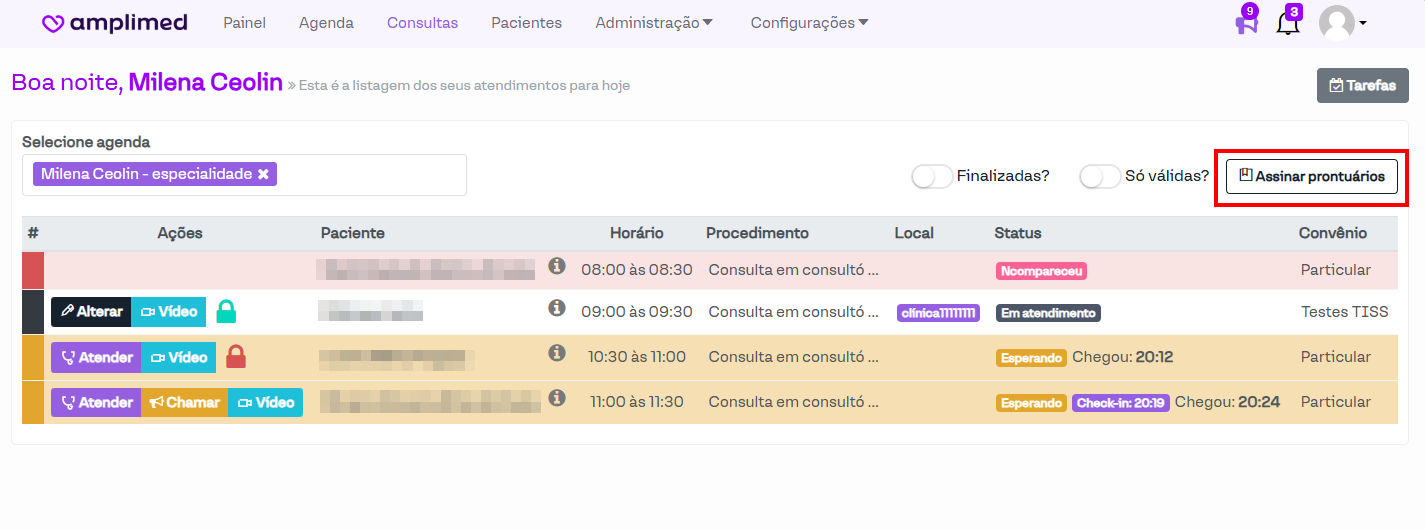Click the megaphone announcements icon with badge 9
This screenshot has height=530, width=1425.
click(x=1246, y=23)
